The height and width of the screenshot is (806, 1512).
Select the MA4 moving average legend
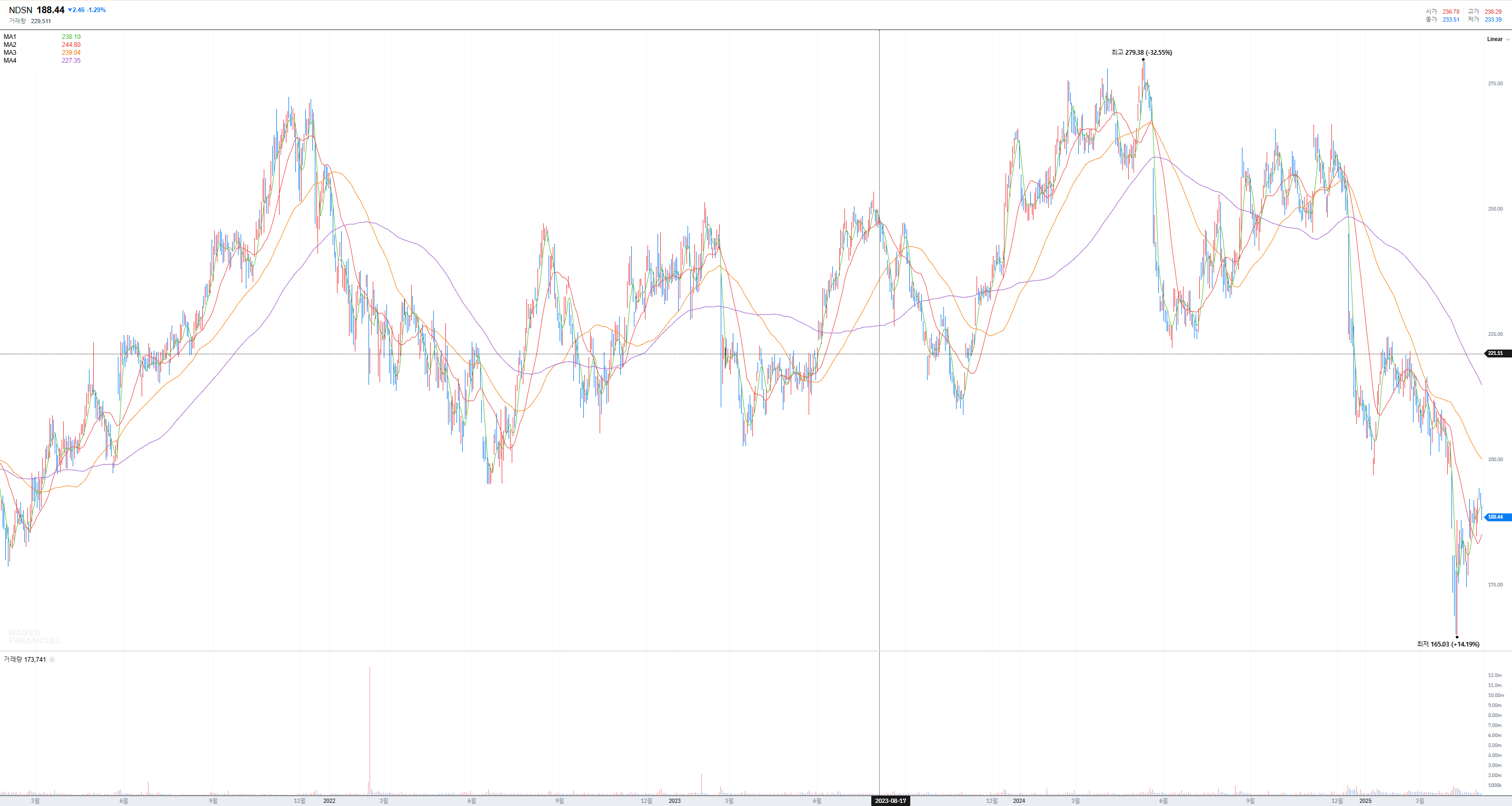point(10,61)
